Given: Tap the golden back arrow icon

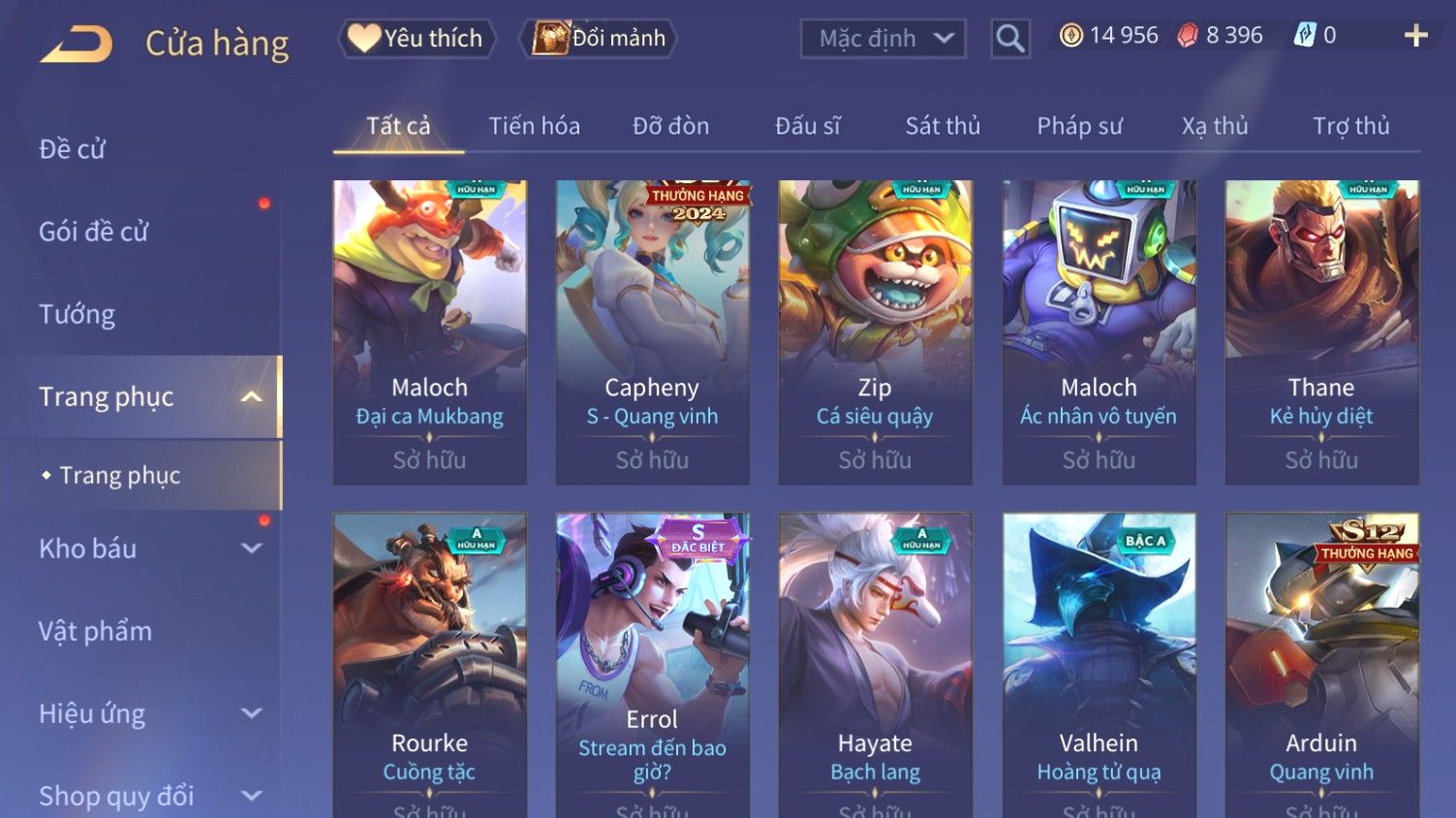Looking at the screenshot, I should tap(77, 44).
